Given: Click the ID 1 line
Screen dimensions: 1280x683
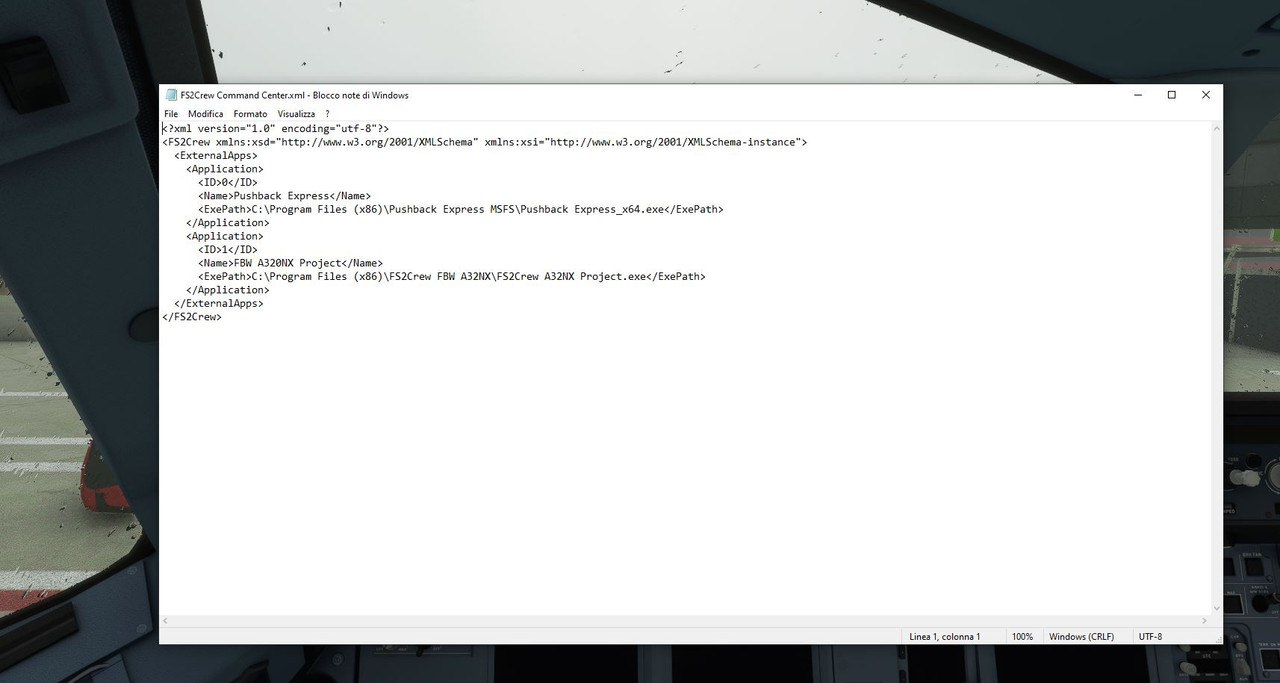Looking at the screenshot, I should (x=227, y=250).
